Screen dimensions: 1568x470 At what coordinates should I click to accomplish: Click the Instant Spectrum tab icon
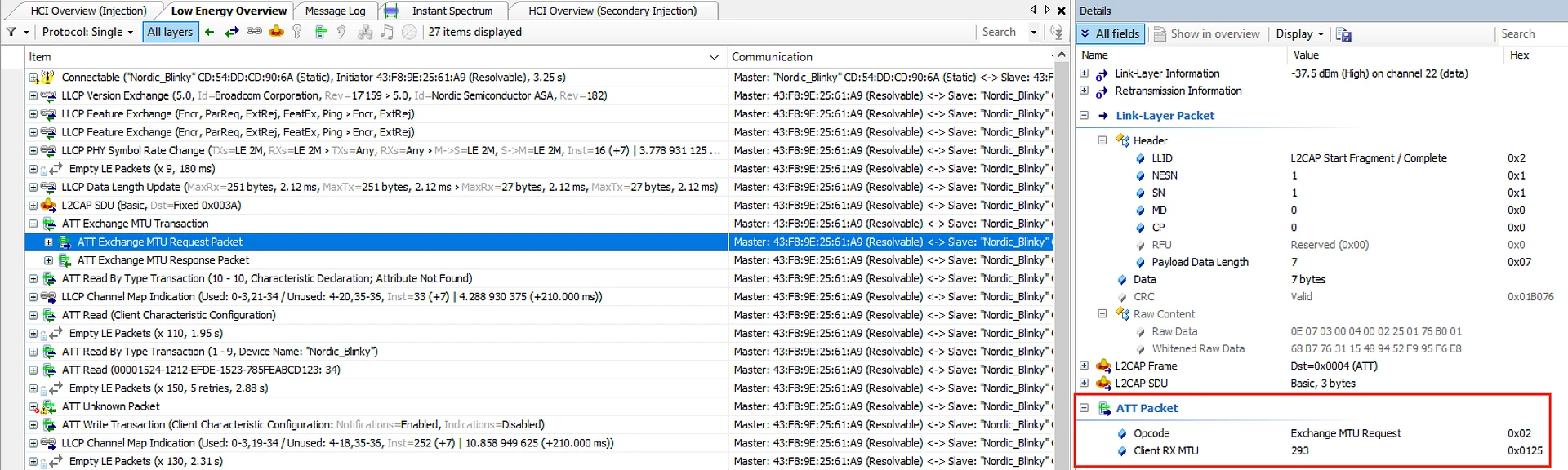(x=391, y=11)
